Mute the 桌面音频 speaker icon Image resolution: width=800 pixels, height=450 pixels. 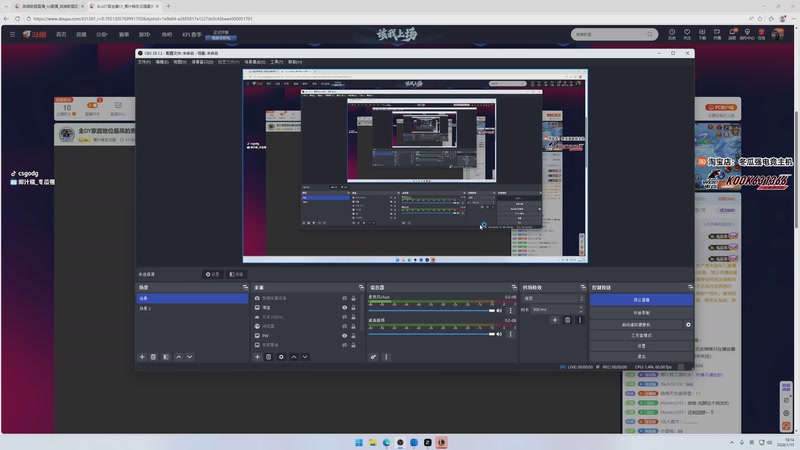499,334
